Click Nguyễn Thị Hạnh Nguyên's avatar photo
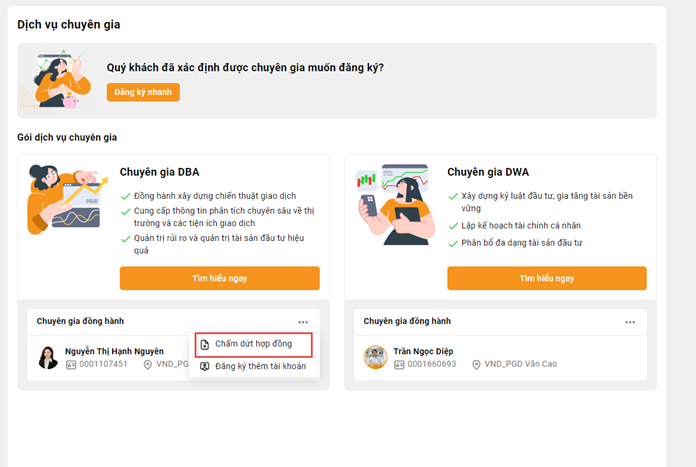Viewport: 696px width, 467px height. [x=48, y=358]
